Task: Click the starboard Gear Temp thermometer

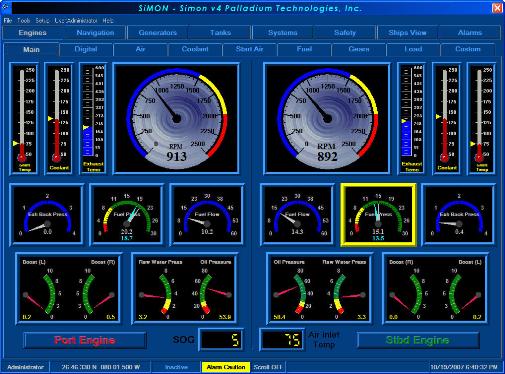Action: (x=481, y=118)
